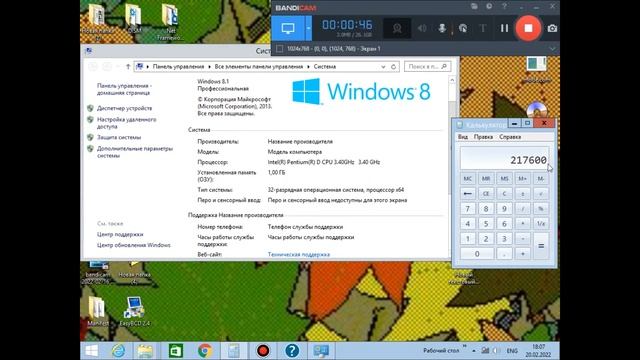
Task: Click the Control Panel search field
Action: click(427, 67)
